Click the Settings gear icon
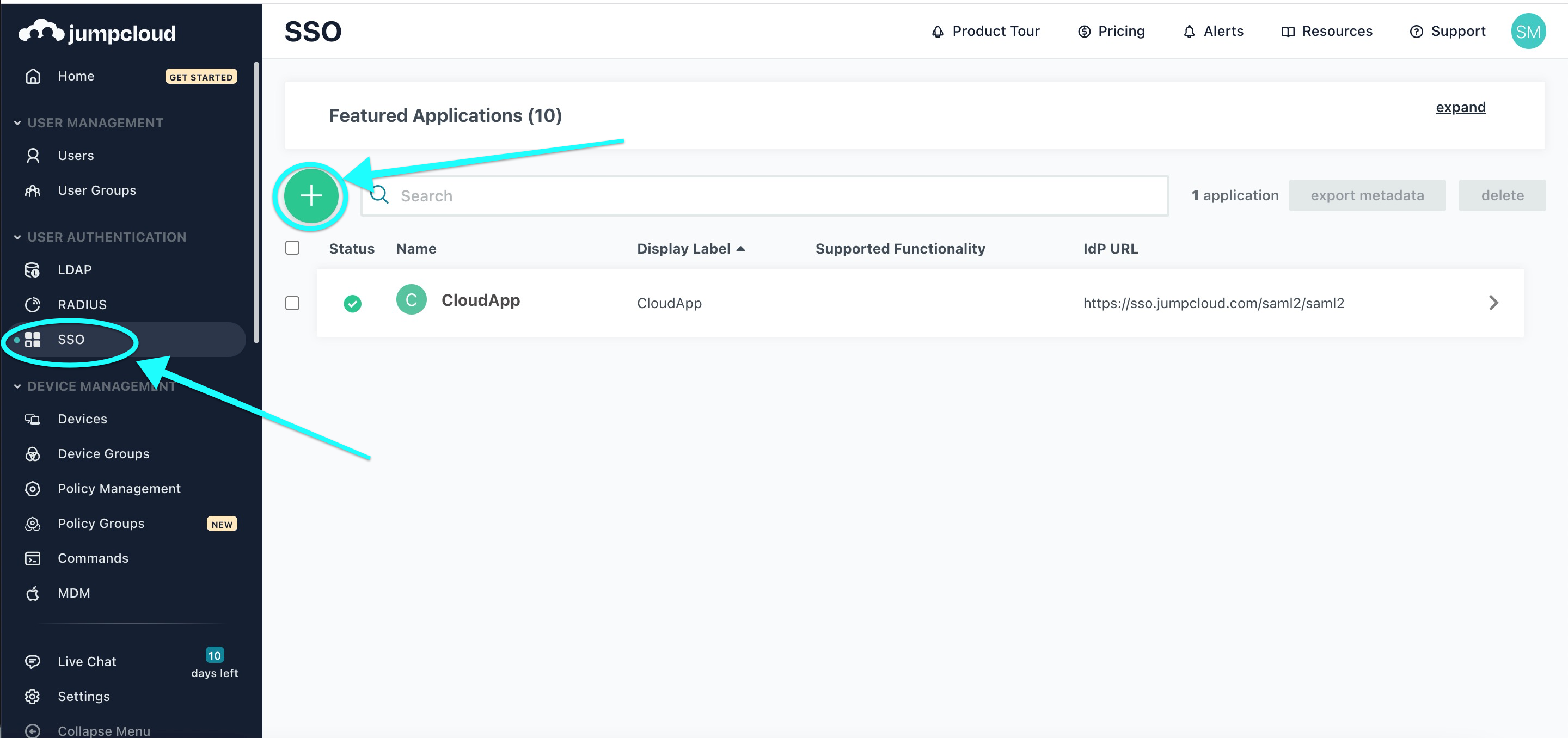Image resolution: width=1568 pixels, height=738 pixels. point(33,697)
